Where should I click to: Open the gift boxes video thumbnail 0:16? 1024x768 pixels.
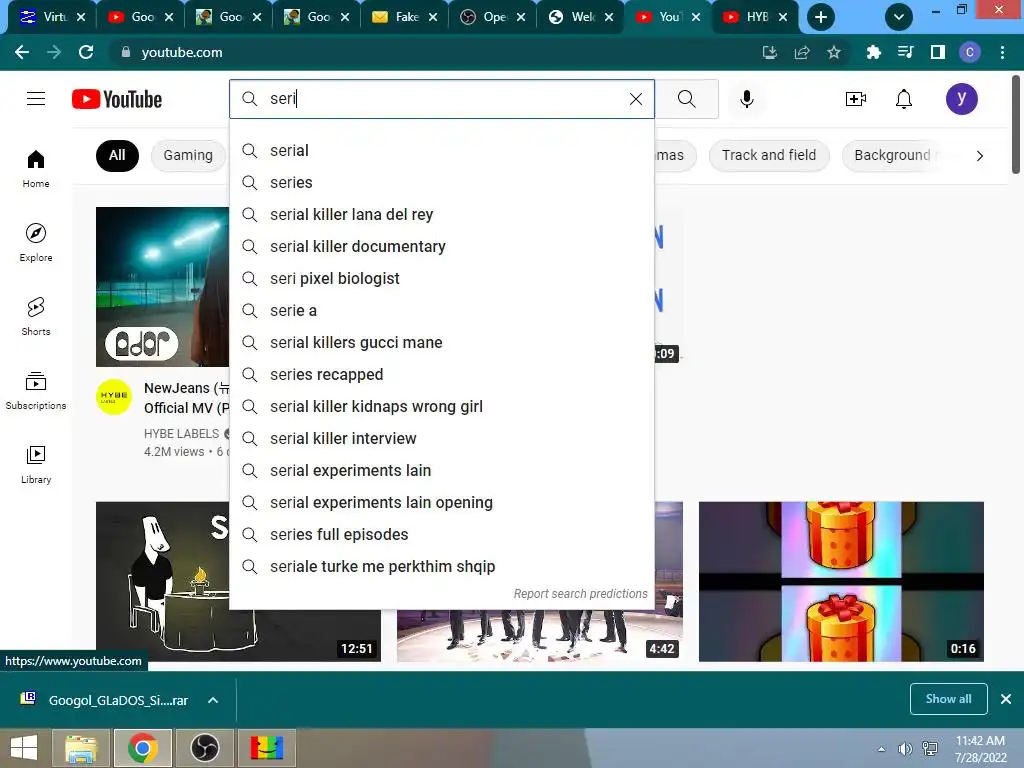[x=841, y=581]
